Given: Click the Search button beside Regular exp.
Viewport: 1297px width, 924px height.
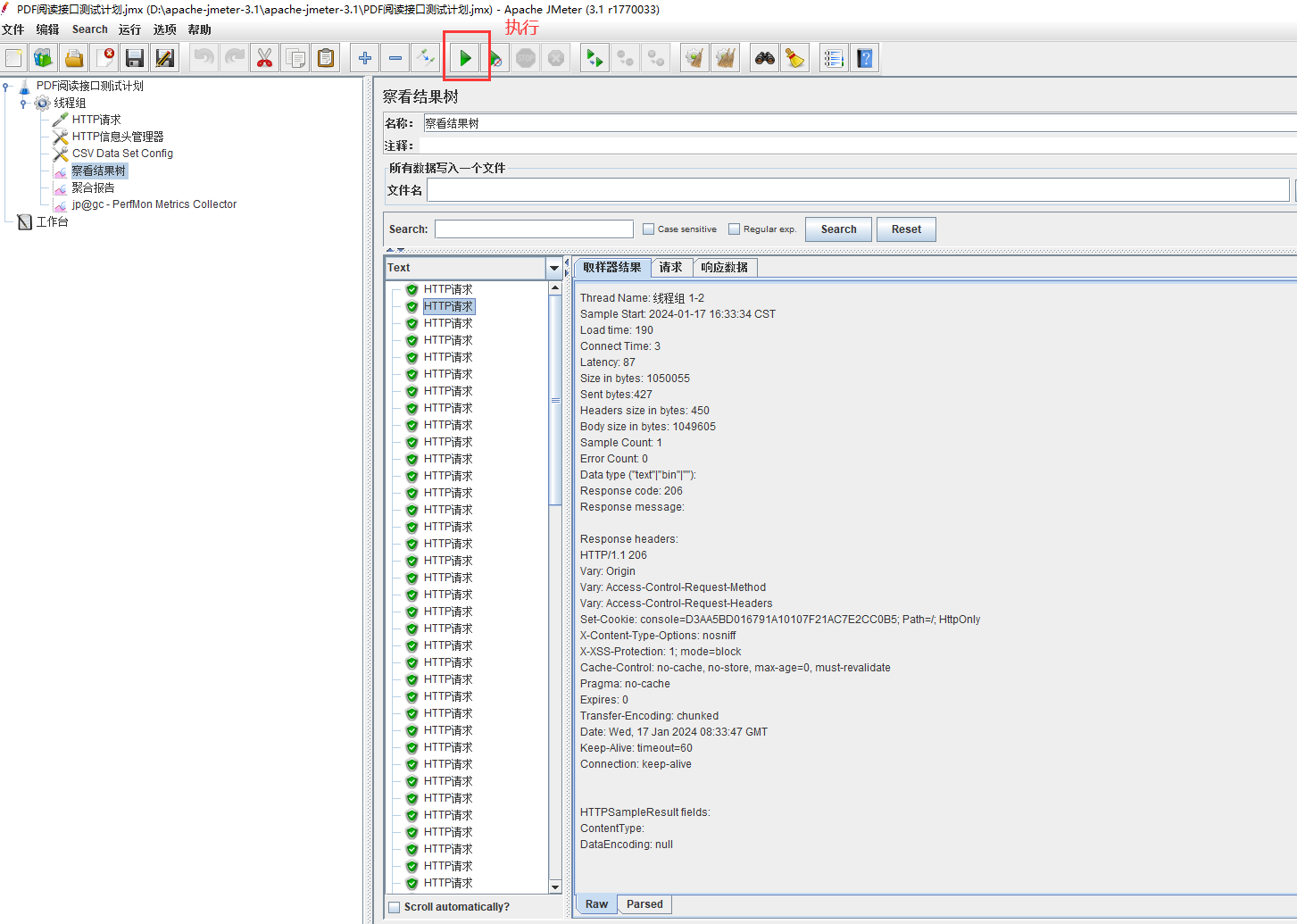Looking at the screenshot, I should [x=838, y=229].
